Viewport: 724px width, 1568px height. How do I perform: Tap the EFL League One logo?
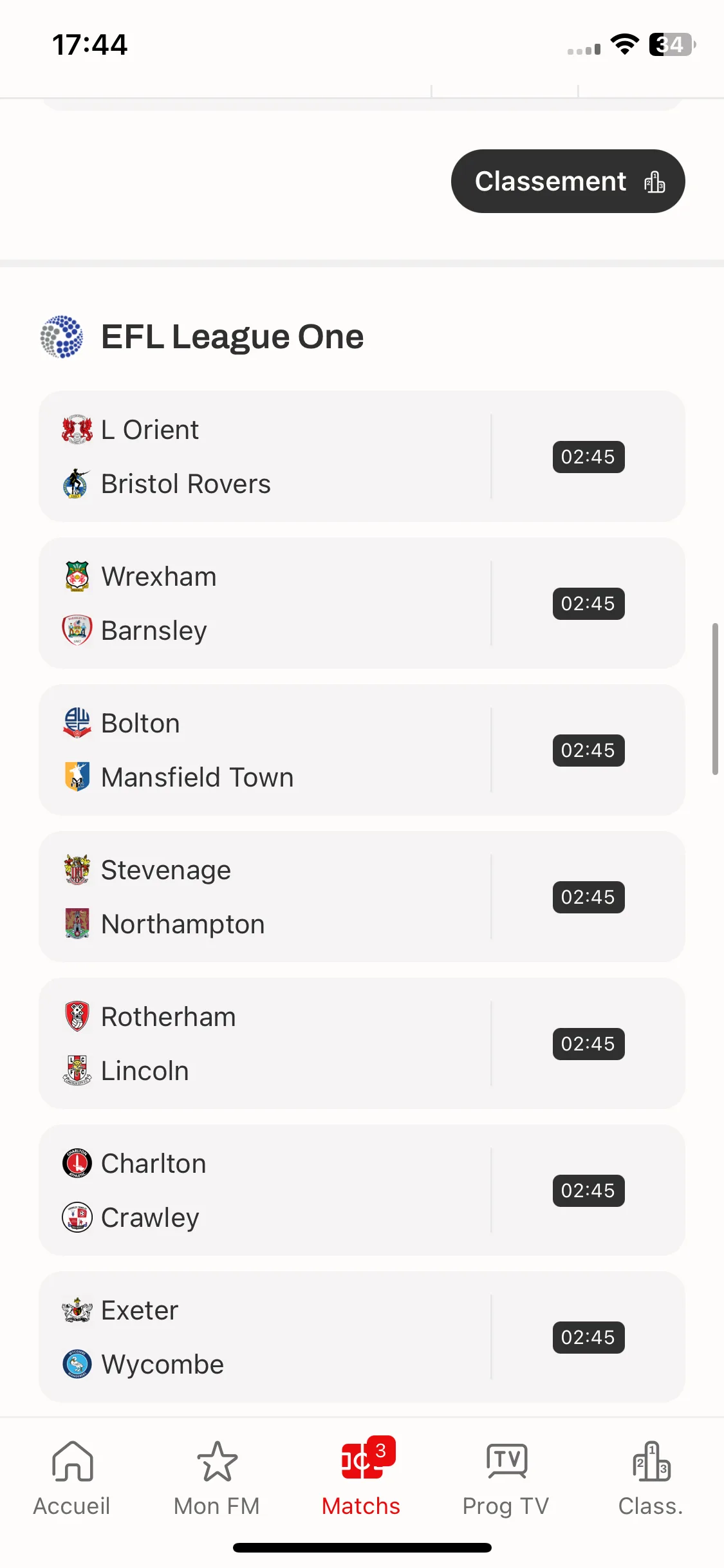click(x=62, y=337)
